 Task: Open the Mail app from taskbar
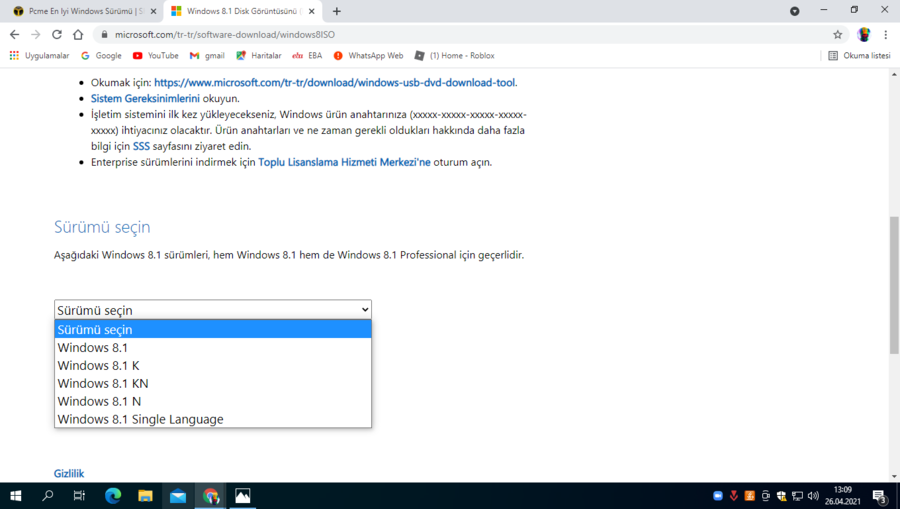point(178,496)
